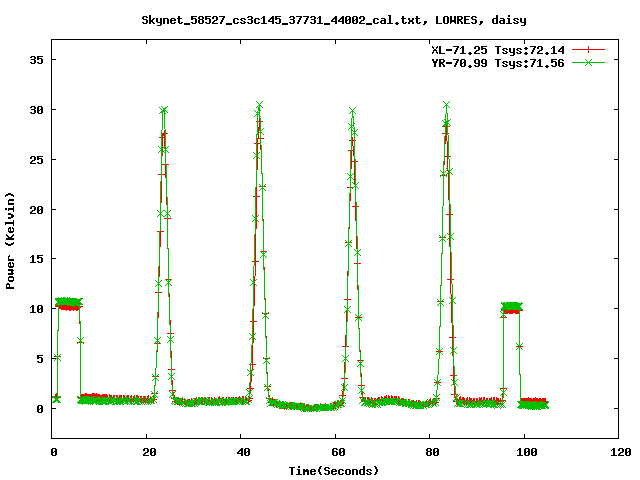Click the green YR legend line sample
The height and width of the screenshot is (480, 640).
pos(588,62)
